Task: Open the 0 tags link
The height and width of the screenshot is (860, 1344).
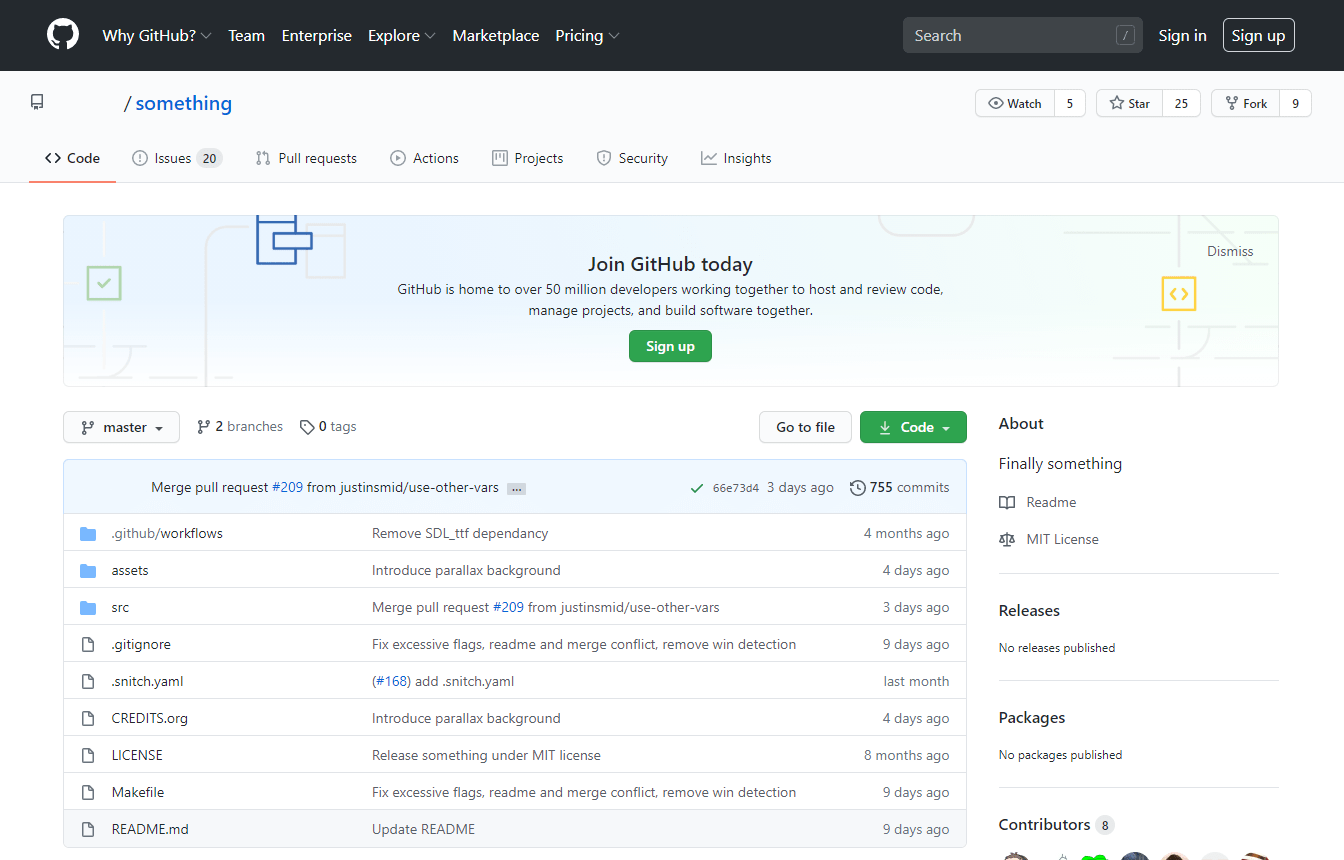Action: tap(328, 426)
